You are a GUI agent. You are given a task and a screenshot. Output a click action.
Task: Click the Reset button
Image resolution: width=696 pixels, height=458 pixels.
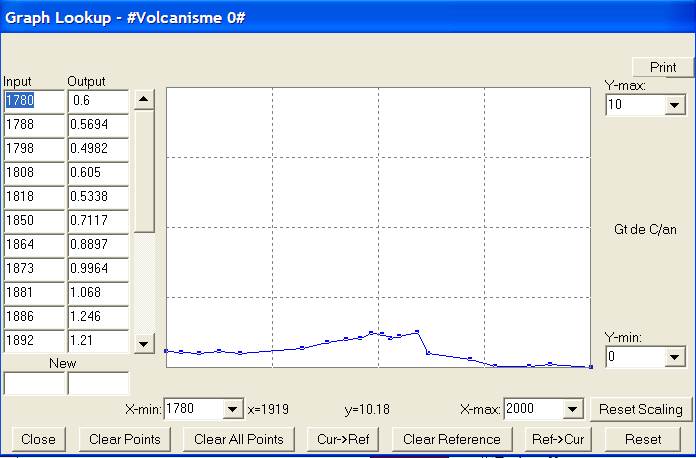(642, 439)
